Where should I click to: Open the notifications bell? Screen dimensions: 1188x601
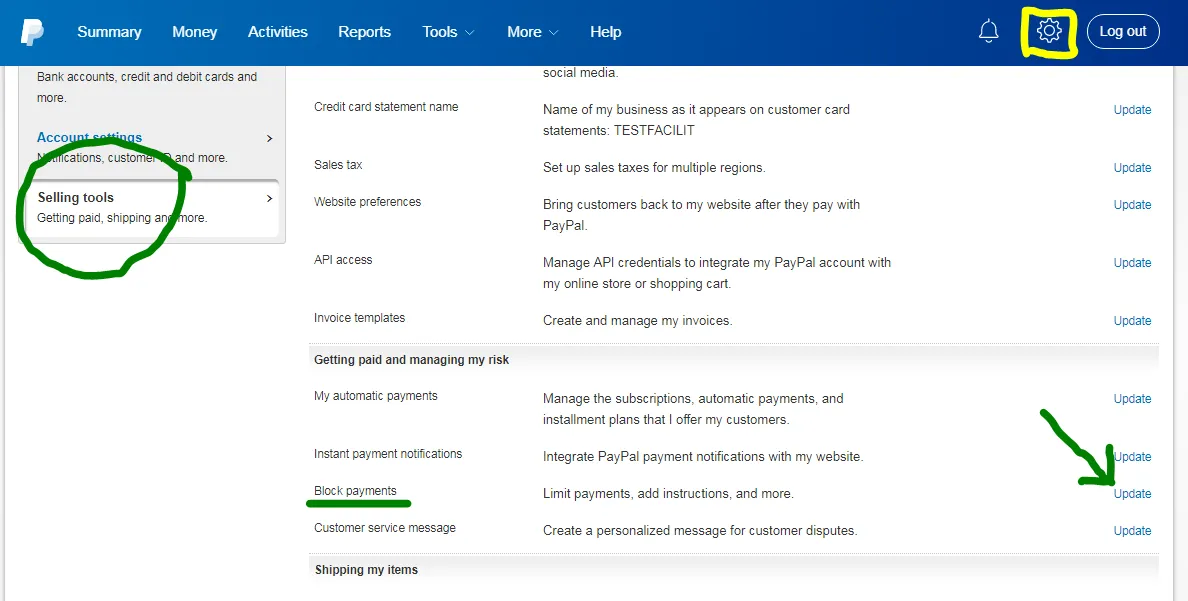(988, 32)
